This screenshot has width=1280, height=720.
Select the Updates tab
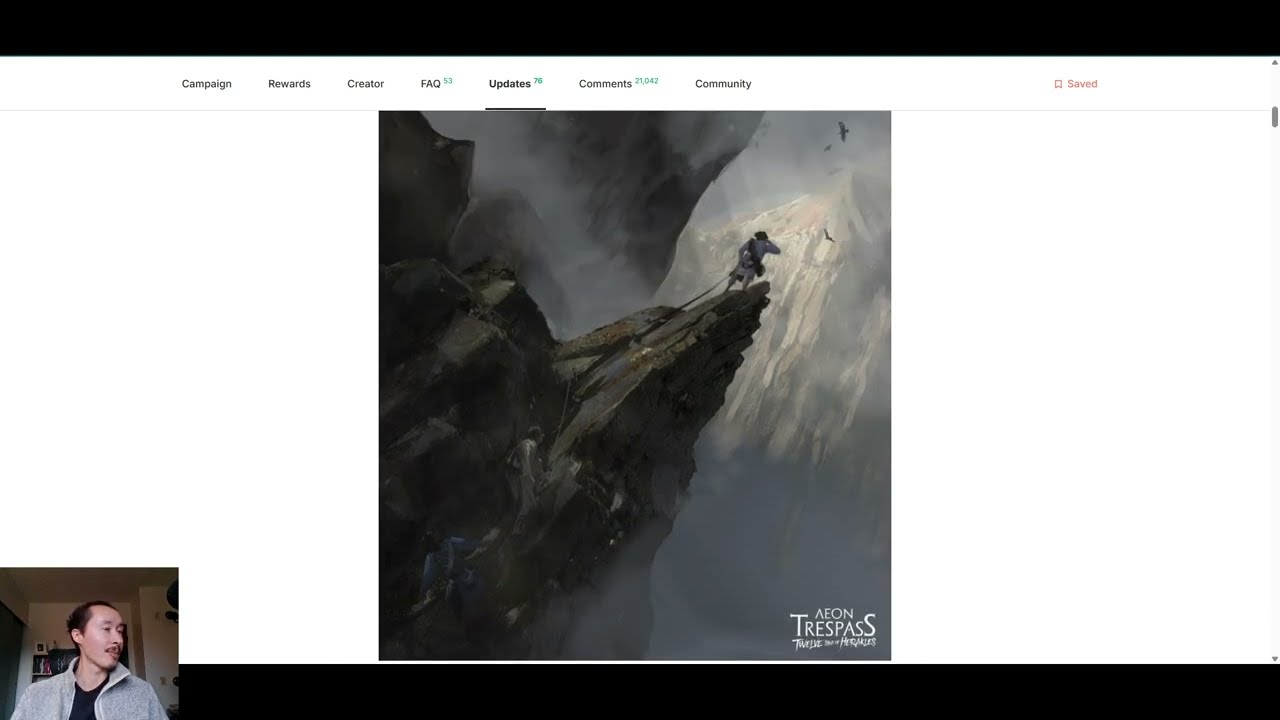click(x=515, y=84)
